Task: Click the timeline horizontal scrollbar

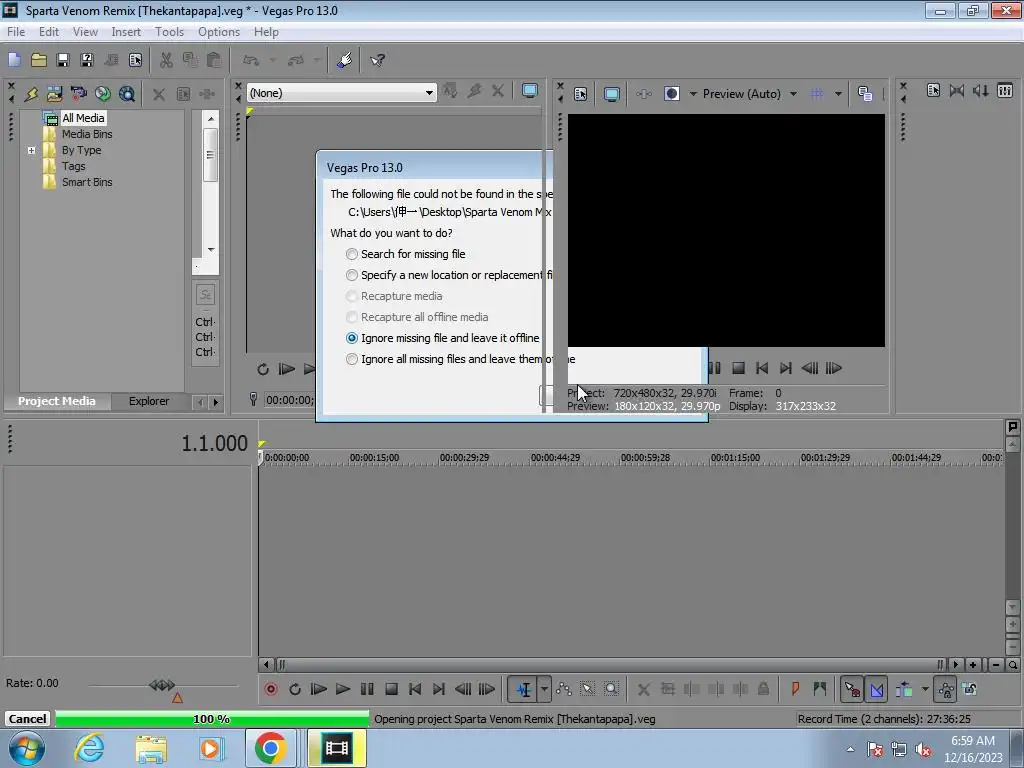Action: [x=610, y=665]
